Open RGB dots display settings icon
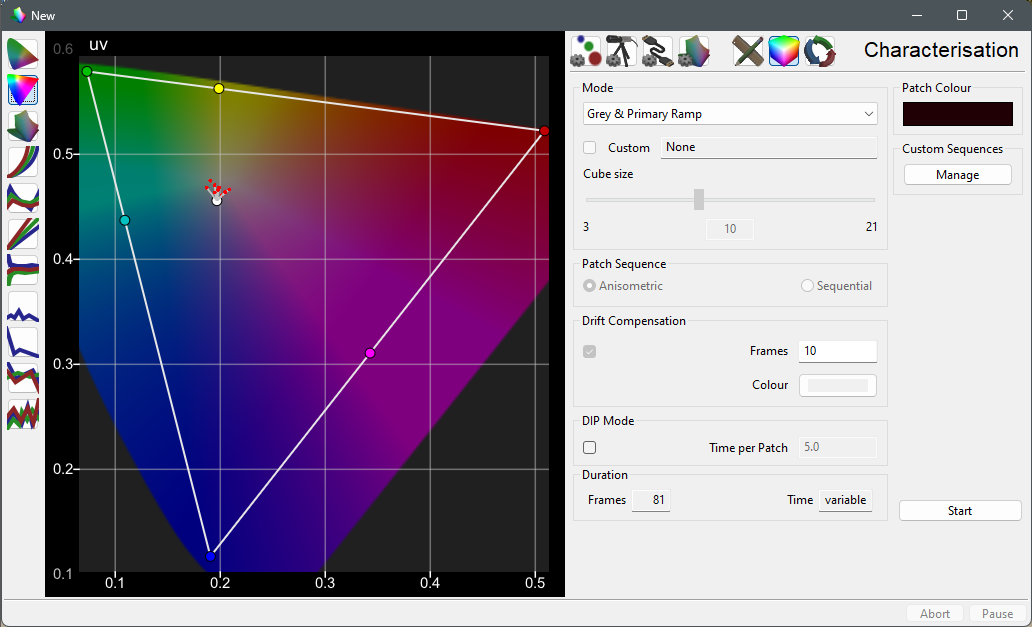1032x627 pixels. point(586,51)
